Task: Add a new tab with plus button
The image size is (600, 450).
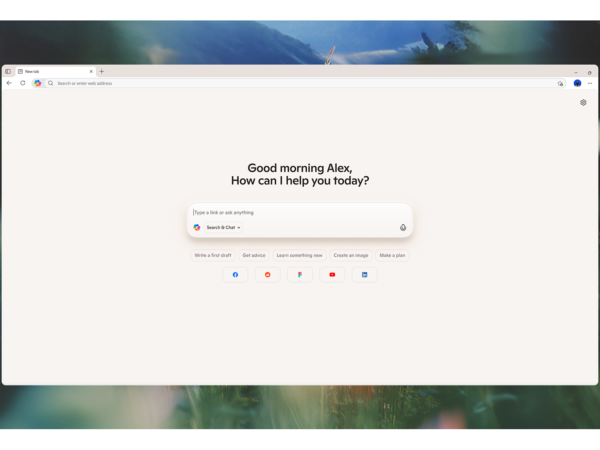Action: 101,71
